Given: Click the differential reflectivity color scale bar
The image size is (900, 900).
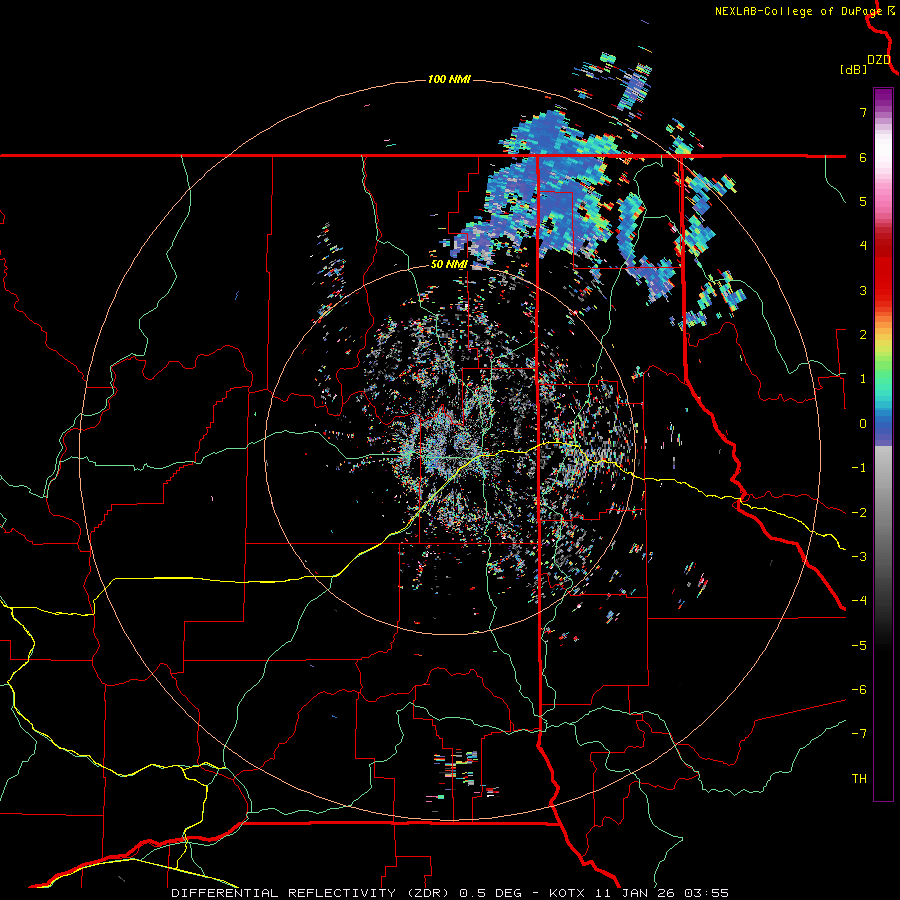Looking at the screenshot, I should [x=883, y=444].
